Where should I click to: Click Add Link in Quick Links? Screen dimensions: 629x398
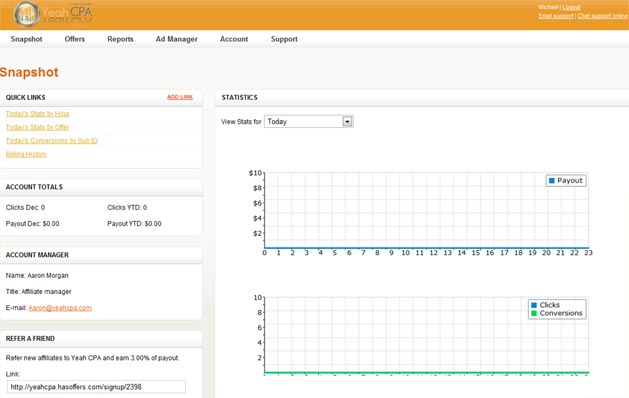(180, 97)
